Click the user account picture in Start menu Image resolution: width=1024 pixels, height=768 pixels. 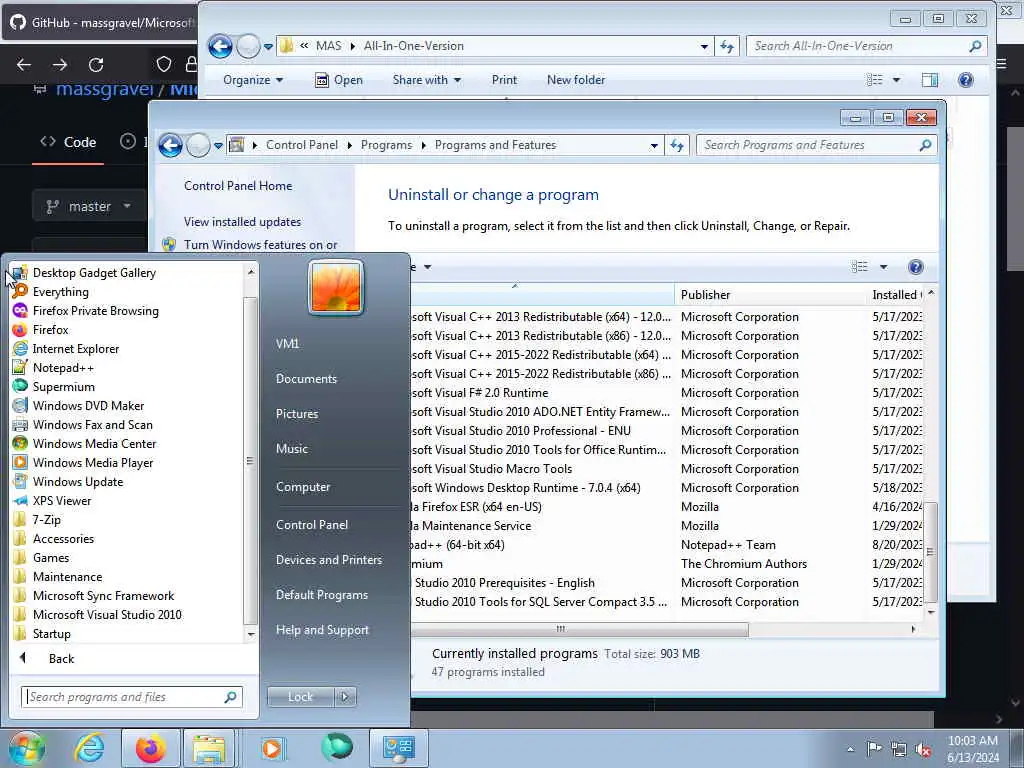[x=336, y=288]
